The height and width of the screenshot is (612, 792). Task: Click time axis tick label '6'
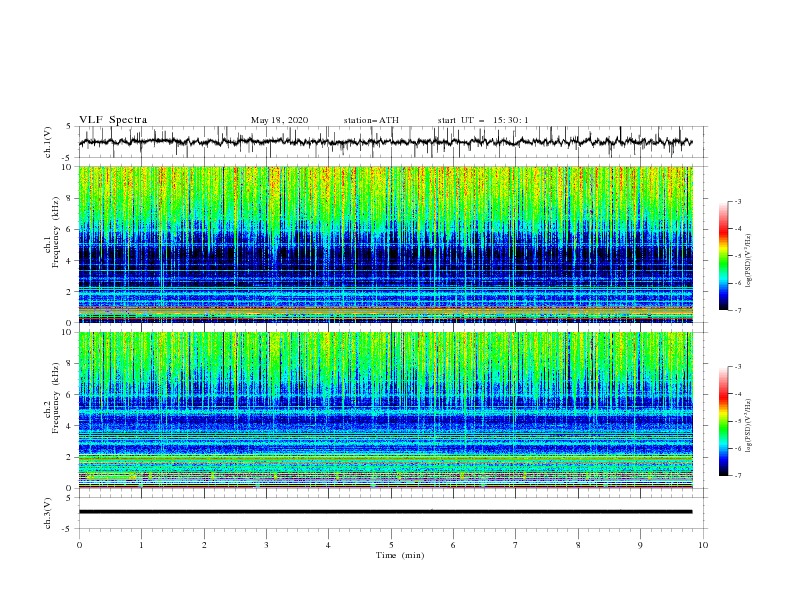[453, 545]
